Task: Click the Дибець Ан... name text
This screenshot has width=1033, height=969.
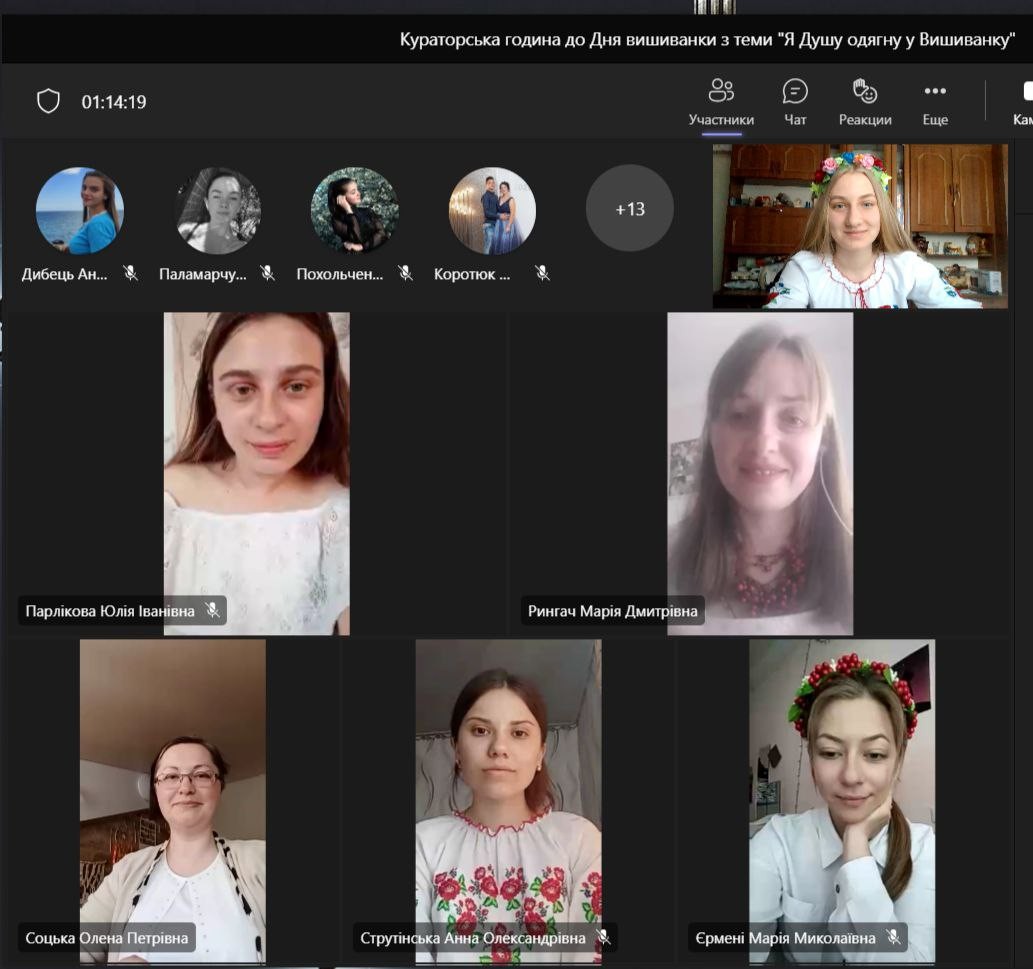Action: click(x=65, y=274)
